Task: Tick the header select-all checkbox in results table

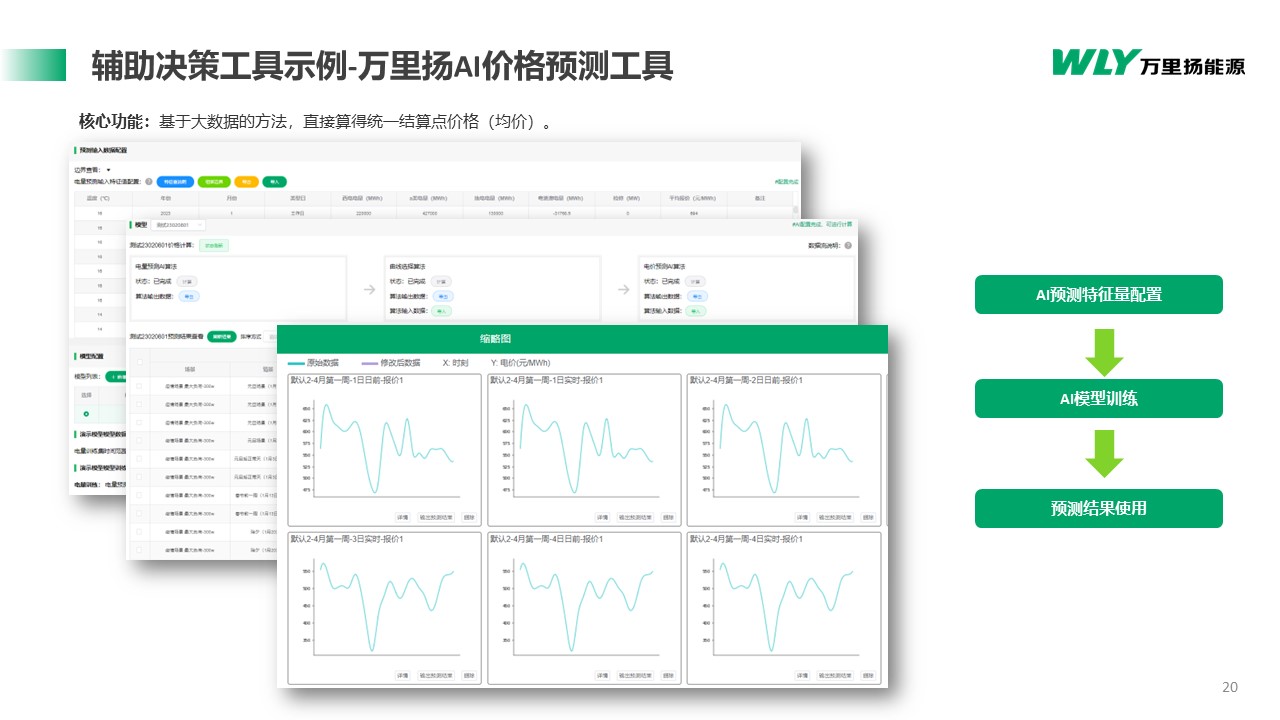Action: [x=140, y=362]
